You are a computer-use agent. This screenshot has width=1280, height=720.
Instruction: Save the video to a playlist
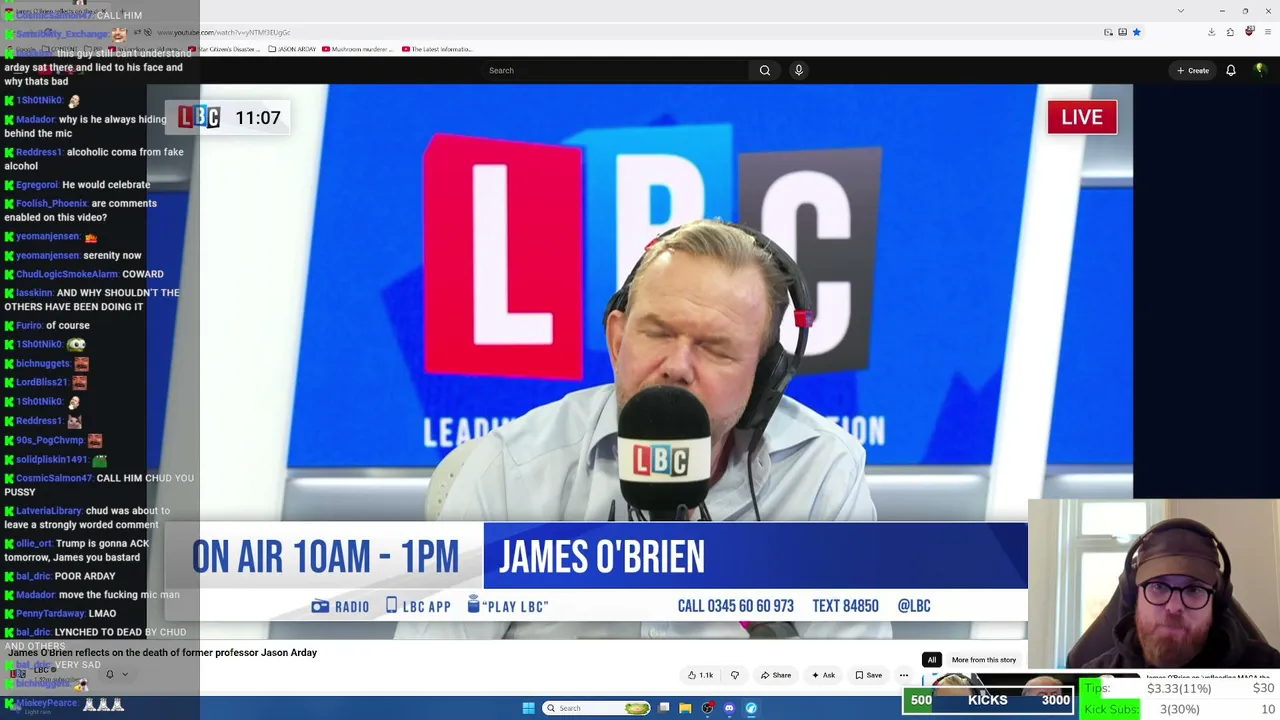coord(868,675)
